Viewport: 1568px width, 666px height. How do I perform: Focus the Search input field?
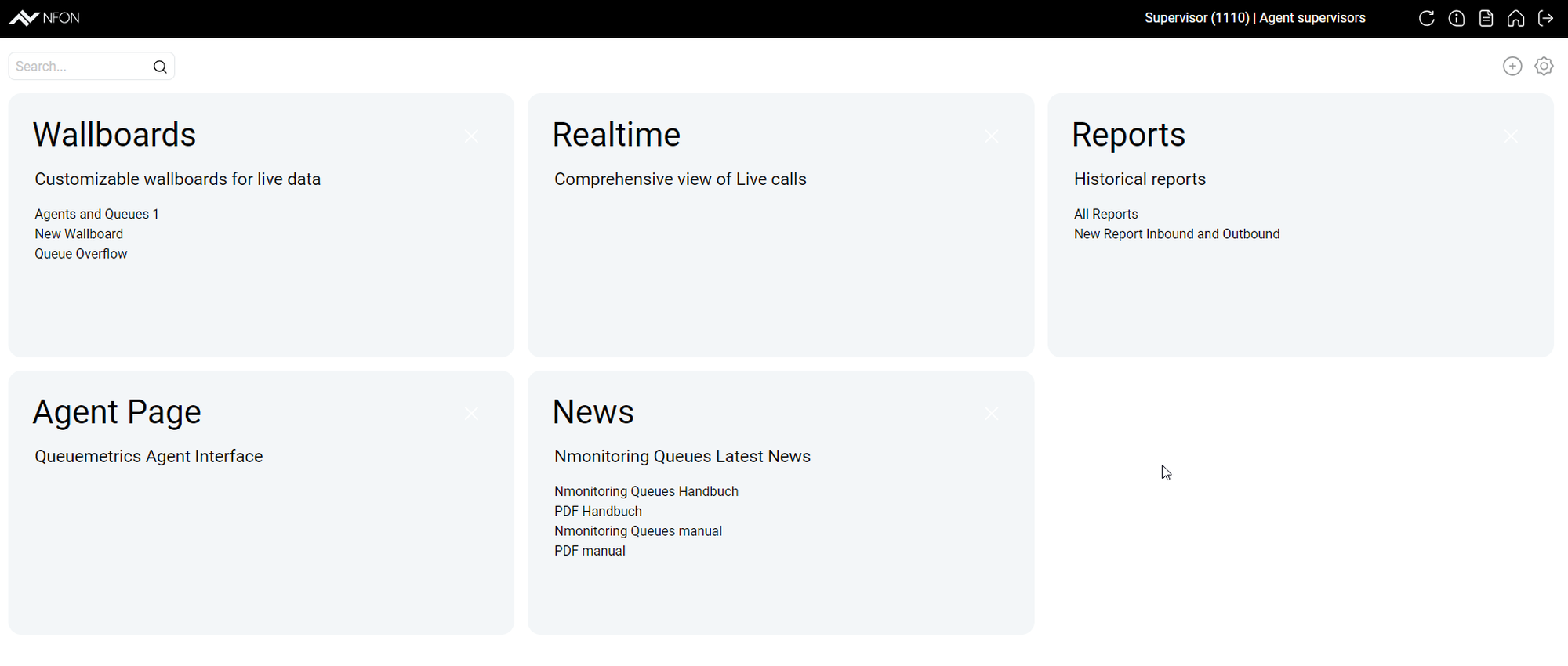tap(78, 67)
